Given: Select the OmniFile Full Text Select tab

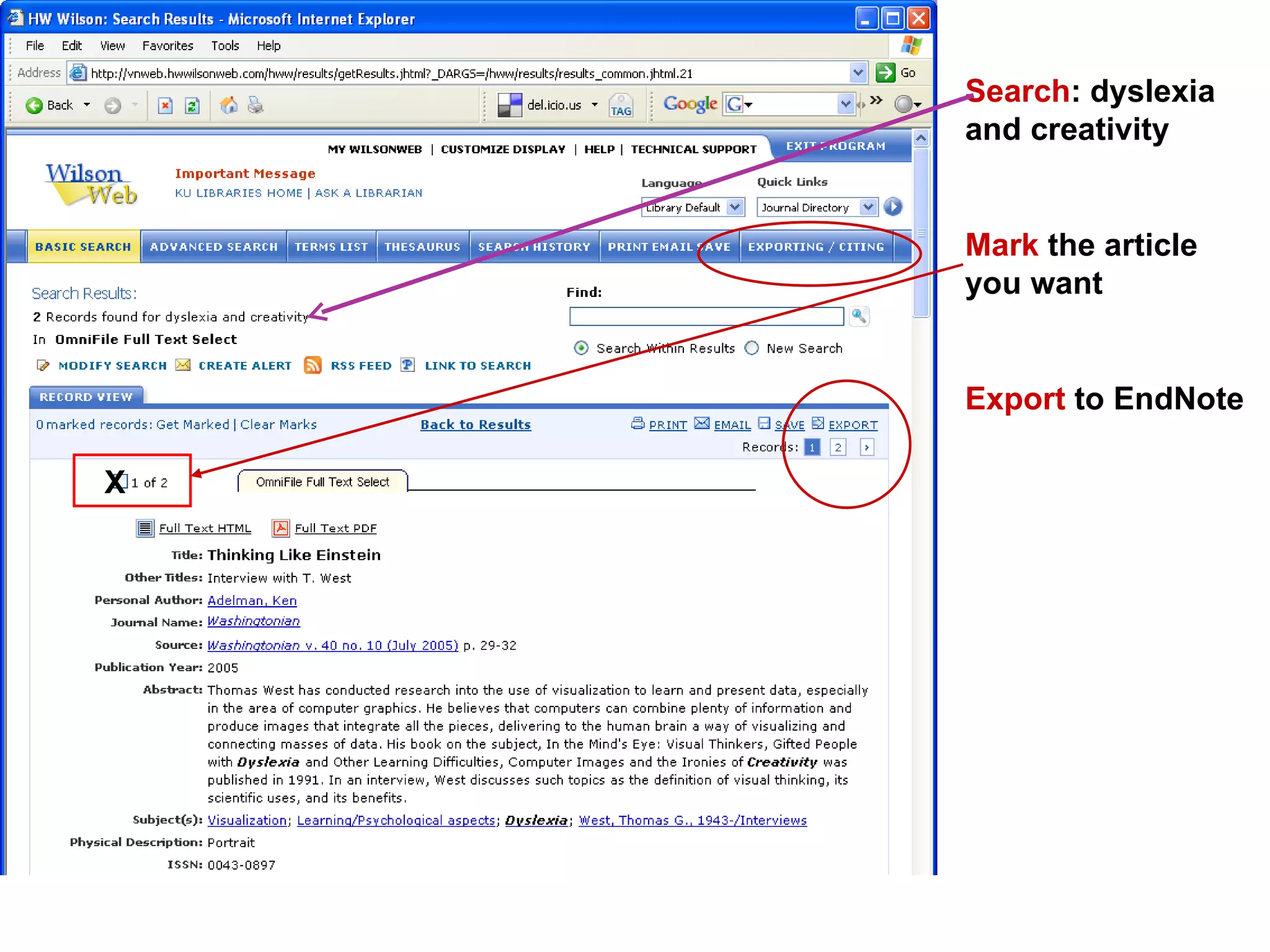Looking at the screenshot, I should 322,482.
